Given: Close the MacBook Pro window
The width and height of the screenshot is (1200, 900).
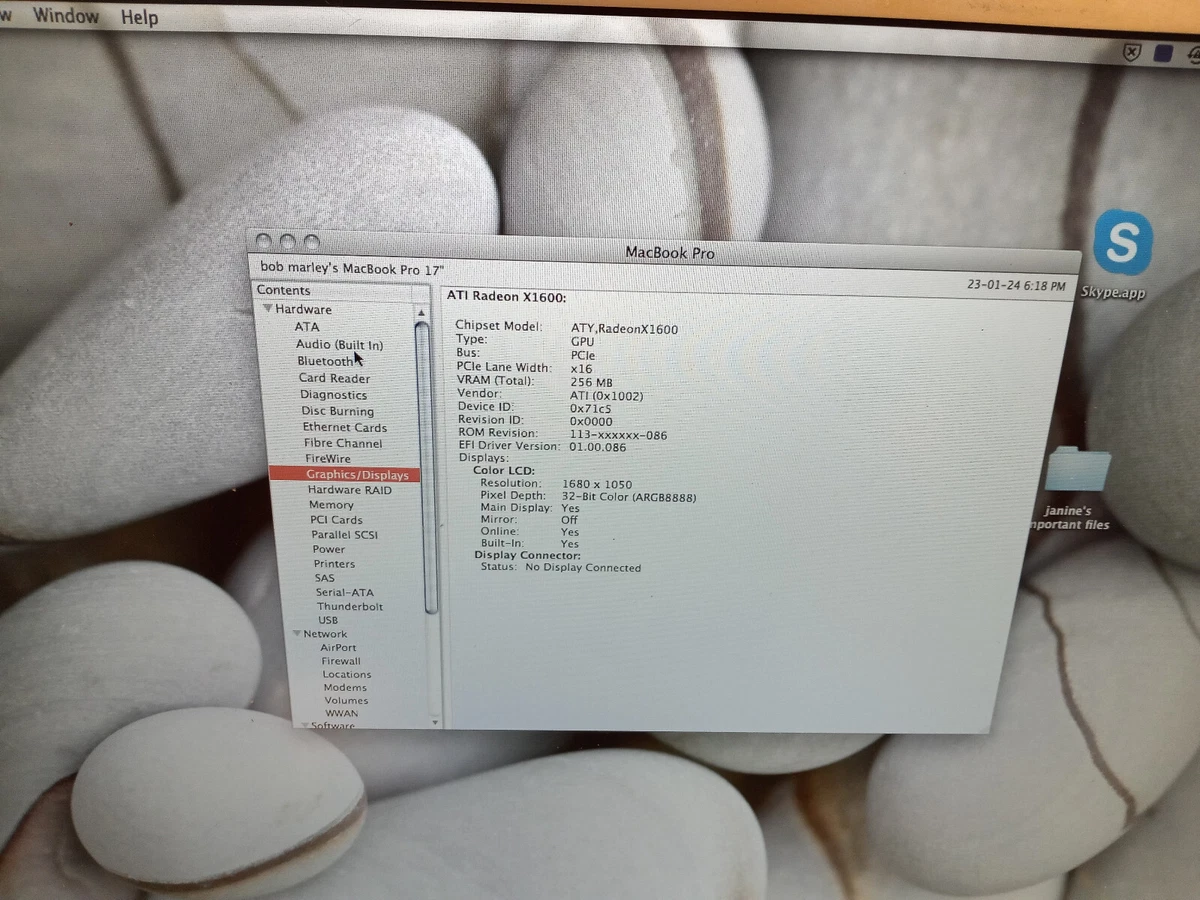Looking at the screenshot, I should (x=264, y=241).
